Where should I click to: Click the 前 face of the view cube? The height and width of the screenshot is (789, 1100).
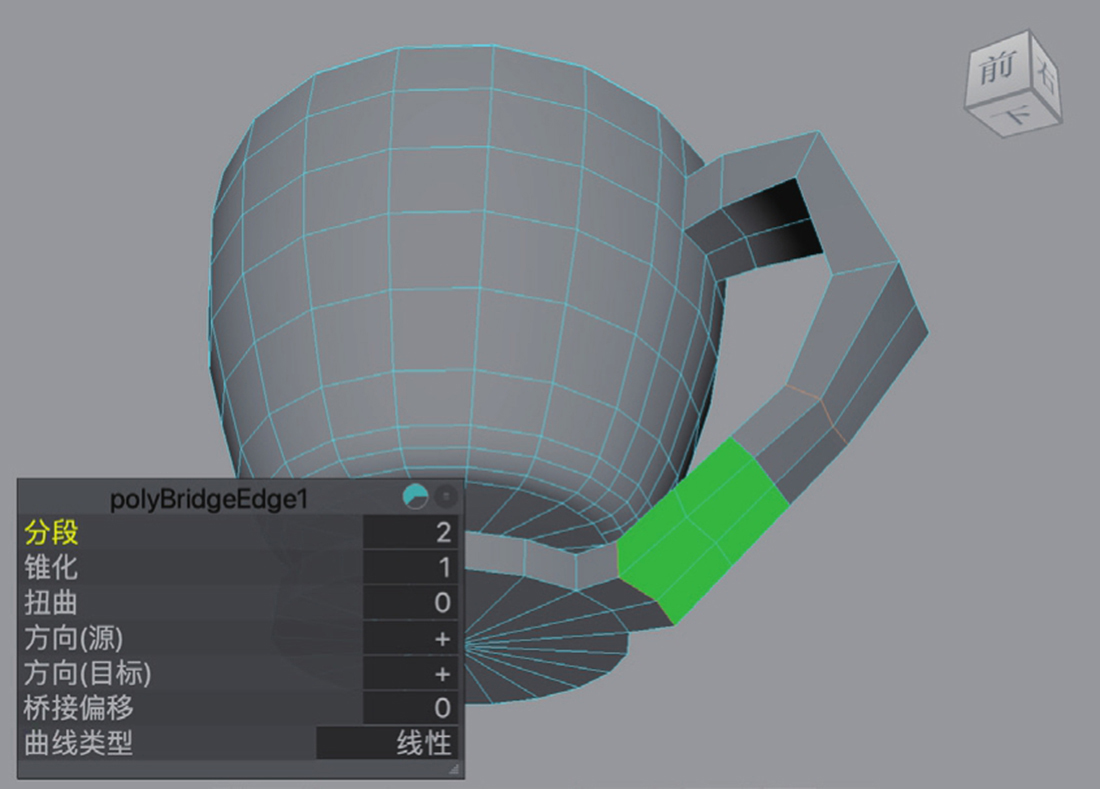click(x=998, y=70)
